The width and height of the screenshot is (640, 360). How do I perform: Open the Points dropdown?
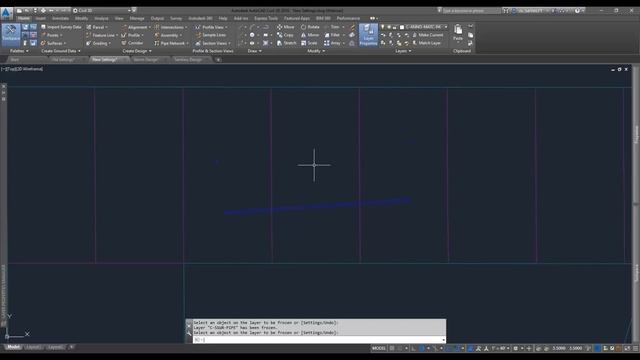coord(51,35)
